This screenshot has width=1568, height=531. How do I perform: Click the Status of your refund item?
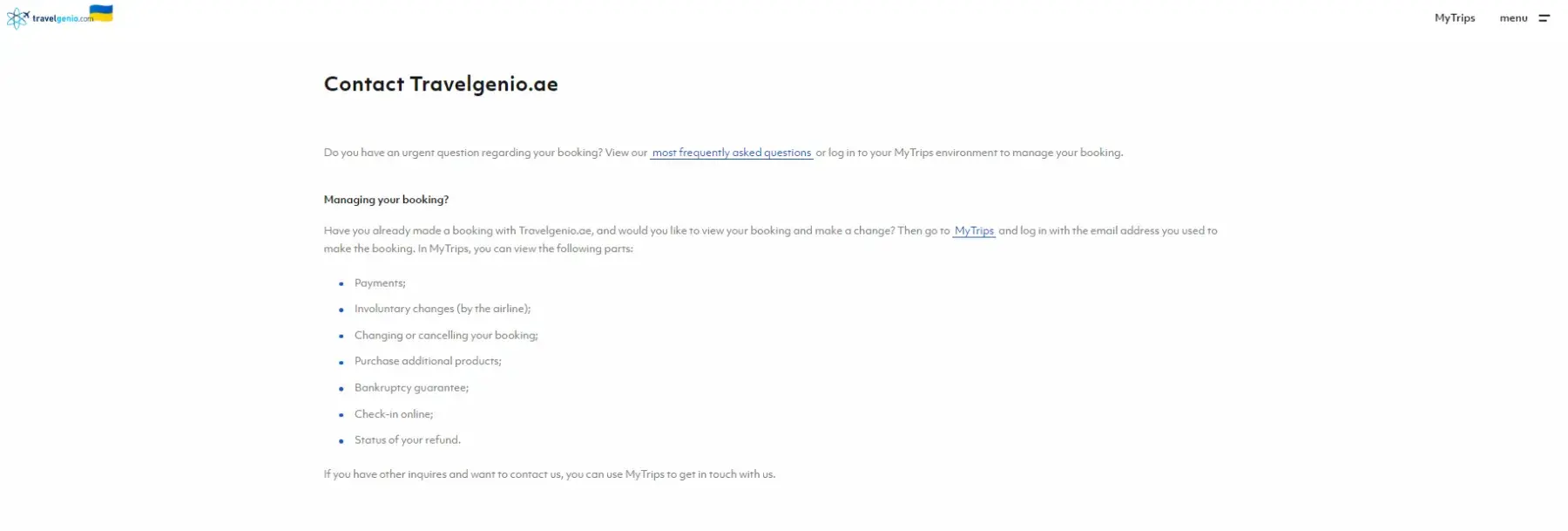tap(408, 440)
